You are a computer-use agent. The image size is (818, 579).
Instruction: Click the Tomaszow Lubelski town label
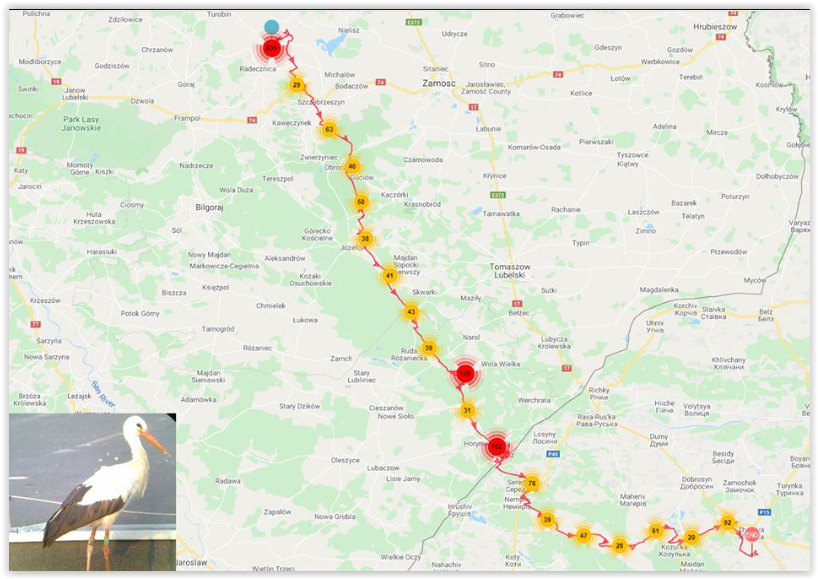(x=510, y=271)
